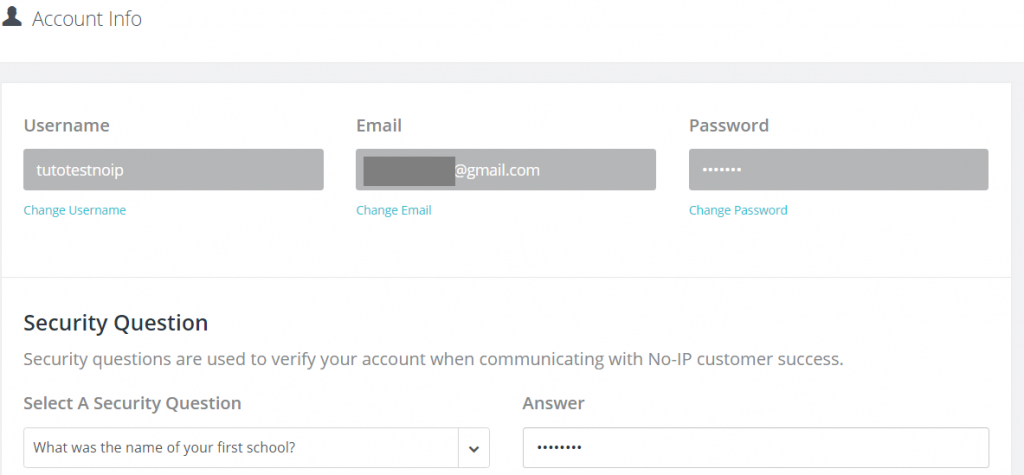Click the Security Question section heading
This screenshot has height=475, width=1024.
pos(116,323)
